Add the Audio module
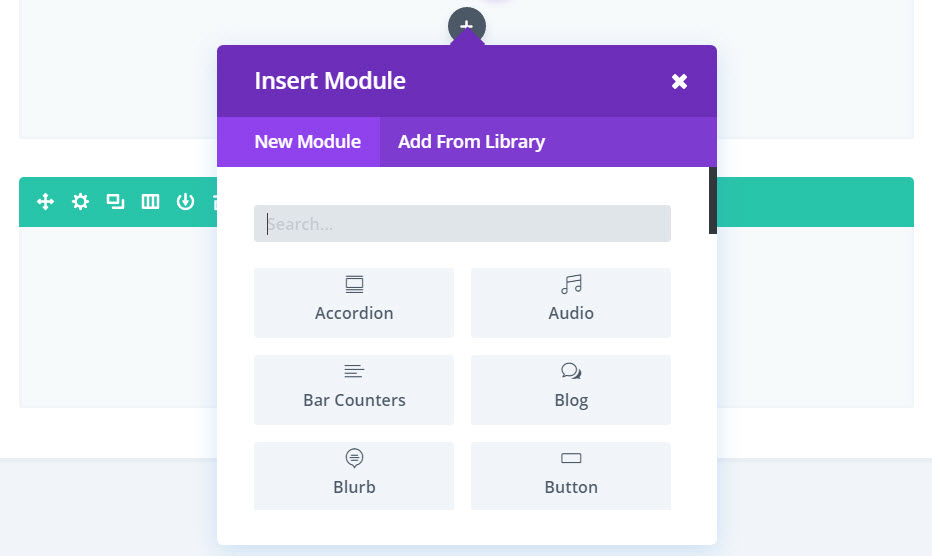This screenshot has height=556, width=932. coord(571,302)
